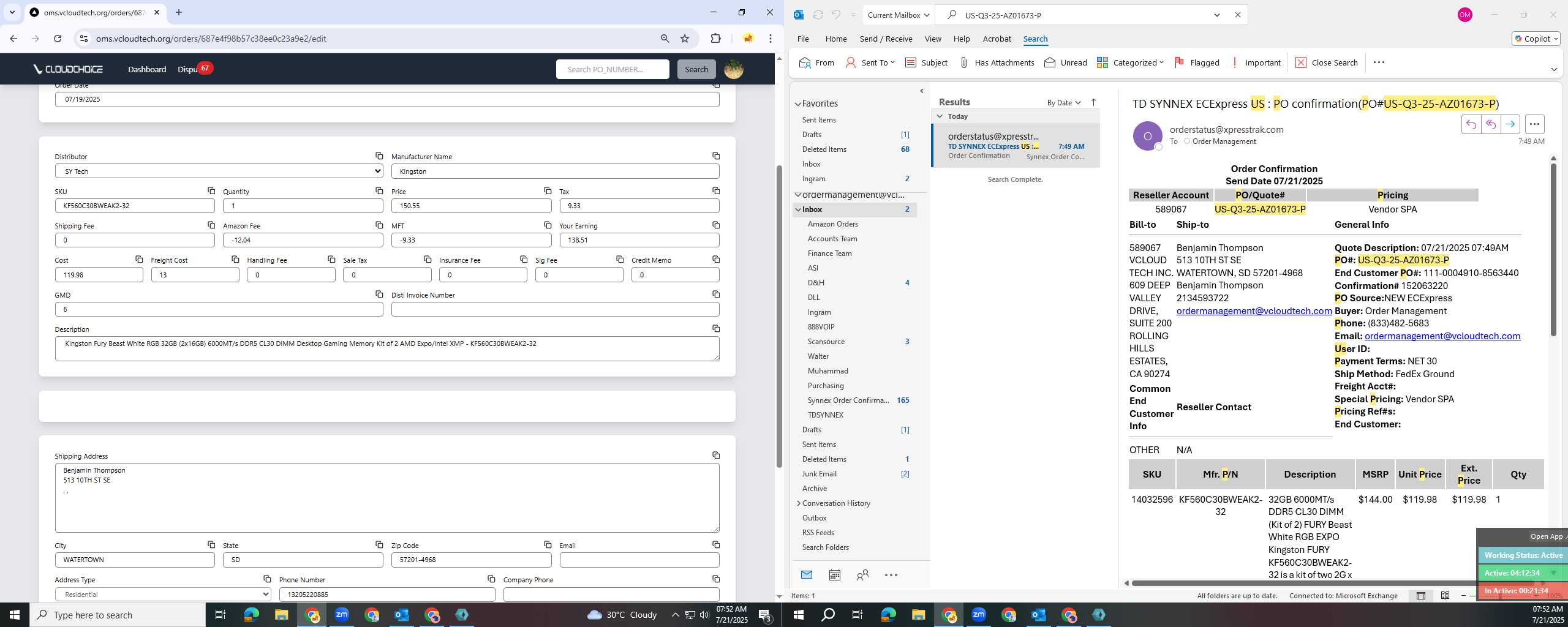
Task: Copy the SKU field value icon
Action: coord(211,191)
